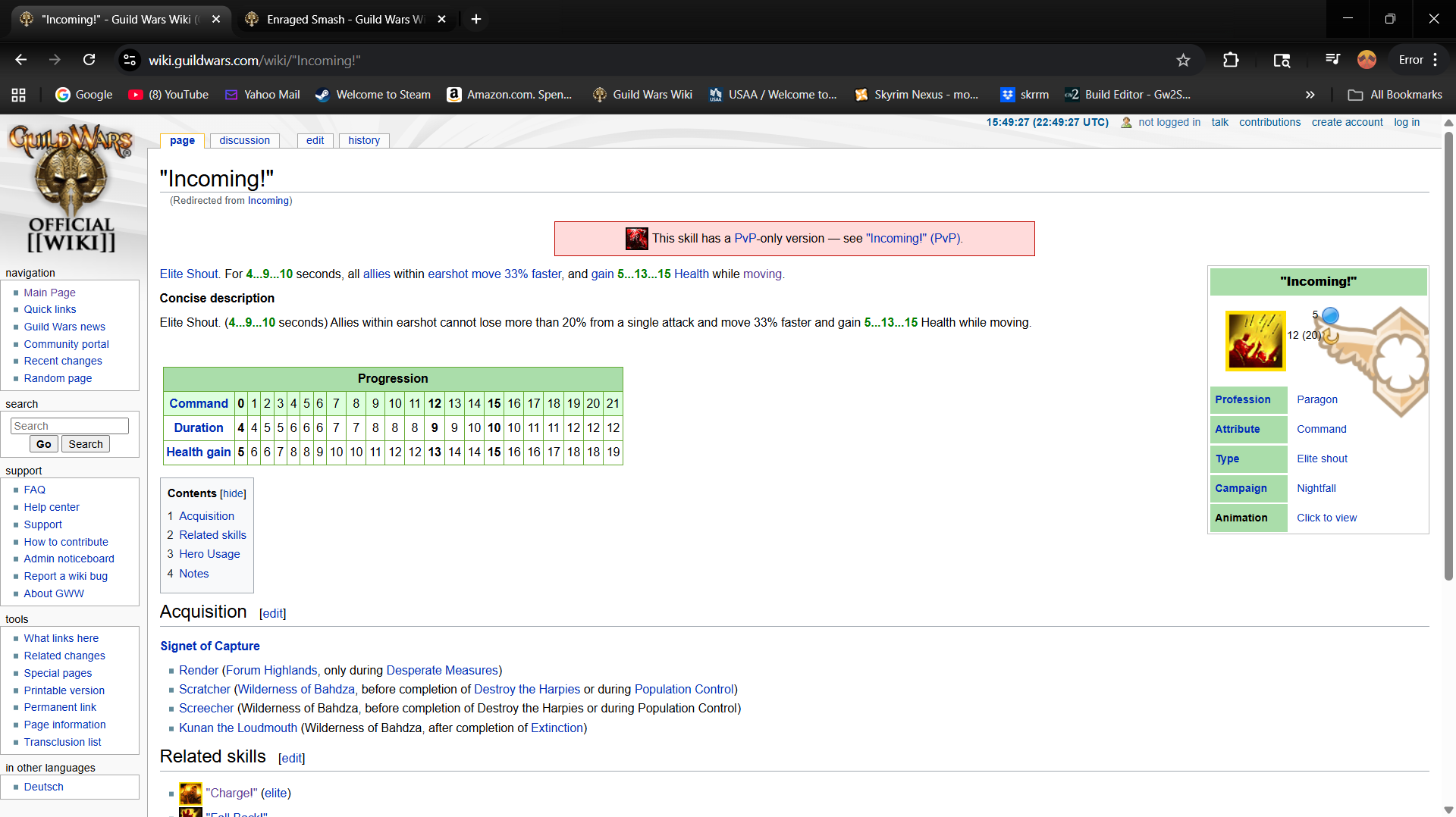
Task: Open What links here tool
Action: point(61,638)
